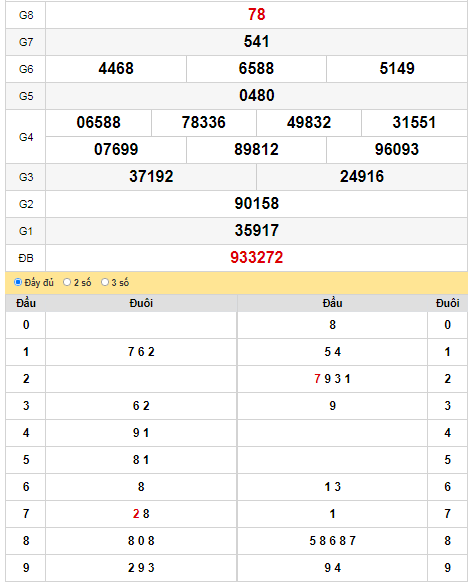
Task: Click the G1 number 35917
Action: point(256,231)
